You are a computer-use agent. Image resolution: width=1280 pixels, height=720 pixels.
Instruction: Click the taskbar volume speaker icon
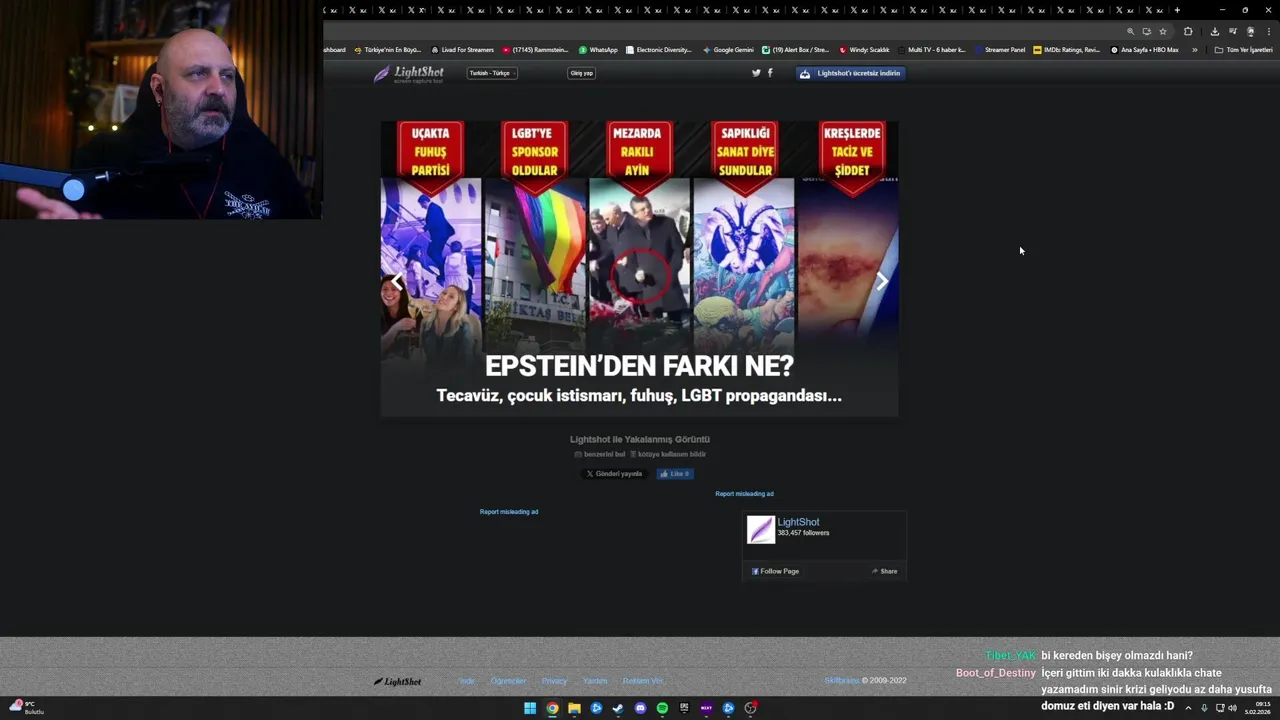tap(1232, 708)
